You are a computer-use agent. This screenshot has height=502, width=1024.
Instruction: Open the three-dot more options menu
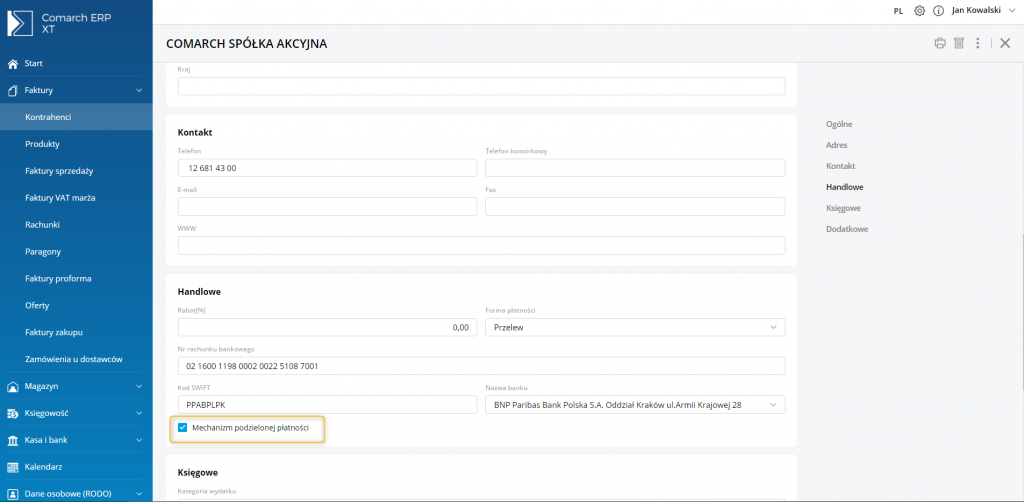978,43
